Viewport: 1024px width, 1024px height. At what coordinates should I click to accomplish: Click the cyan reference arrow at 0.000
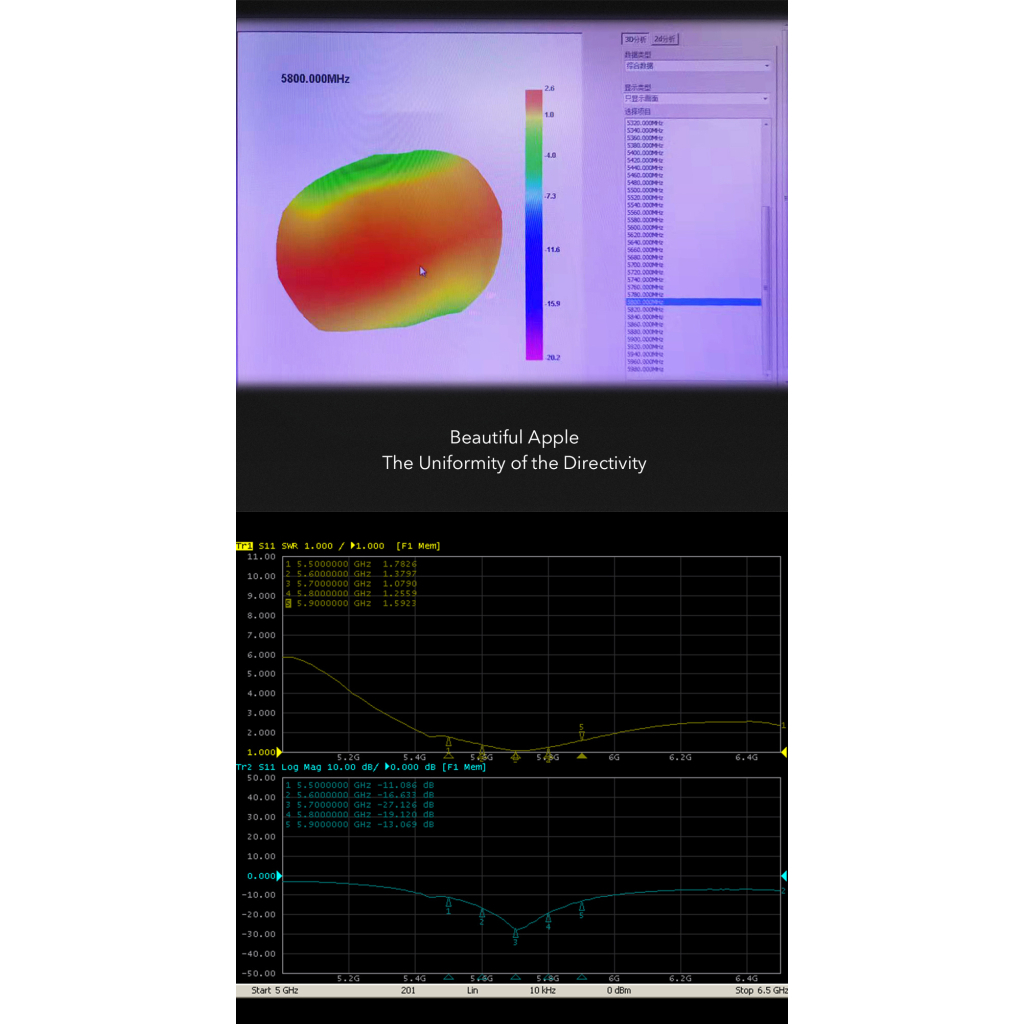[279, 876]
